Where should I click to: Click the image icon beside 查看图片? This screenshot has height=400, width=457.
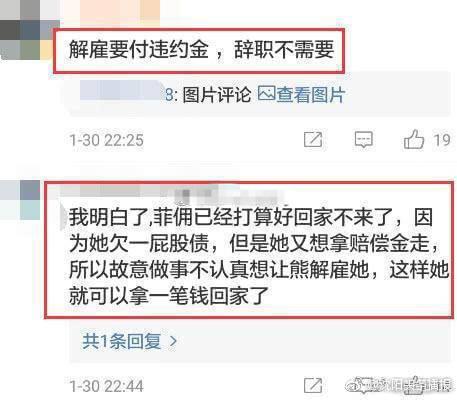pyautogui.click(x=267, y=94)
